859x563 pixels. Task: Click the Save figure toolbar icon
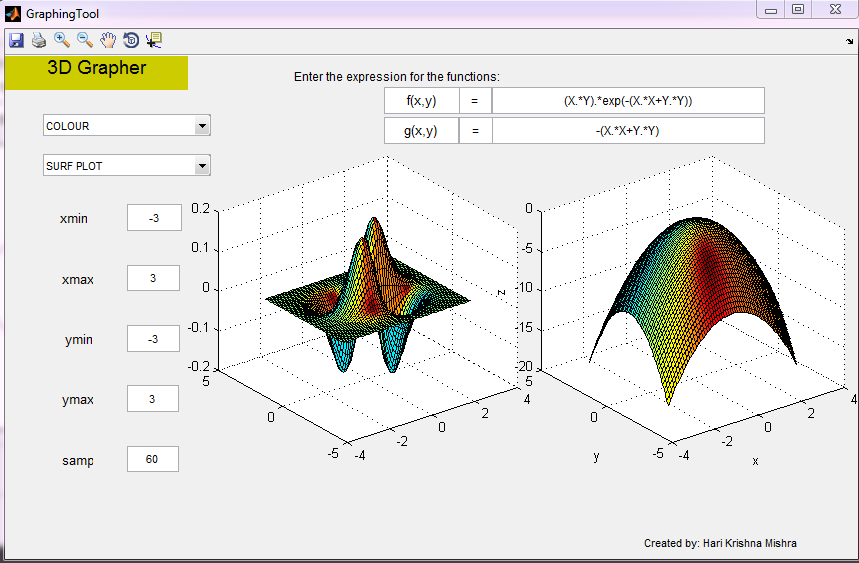coord(16,40)
